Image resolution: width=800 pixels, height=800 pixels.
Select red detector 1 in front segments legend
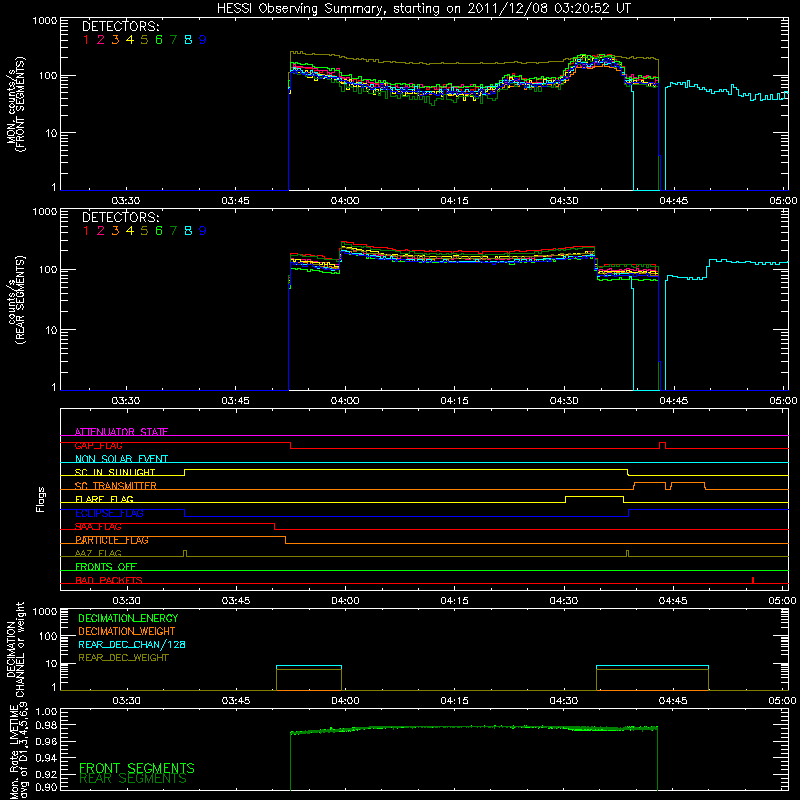click(x=86, y=40)
